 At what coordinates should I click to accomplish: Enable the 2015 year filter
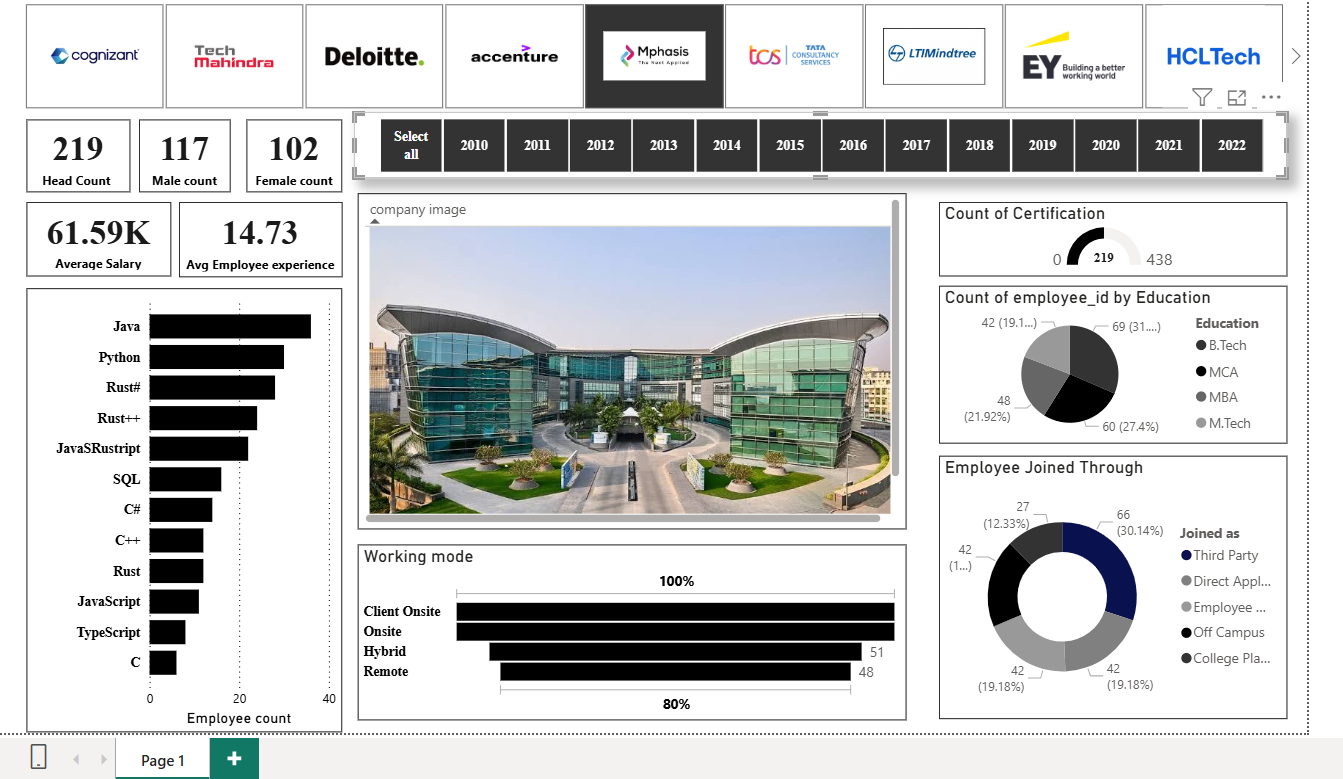(790, 144)
